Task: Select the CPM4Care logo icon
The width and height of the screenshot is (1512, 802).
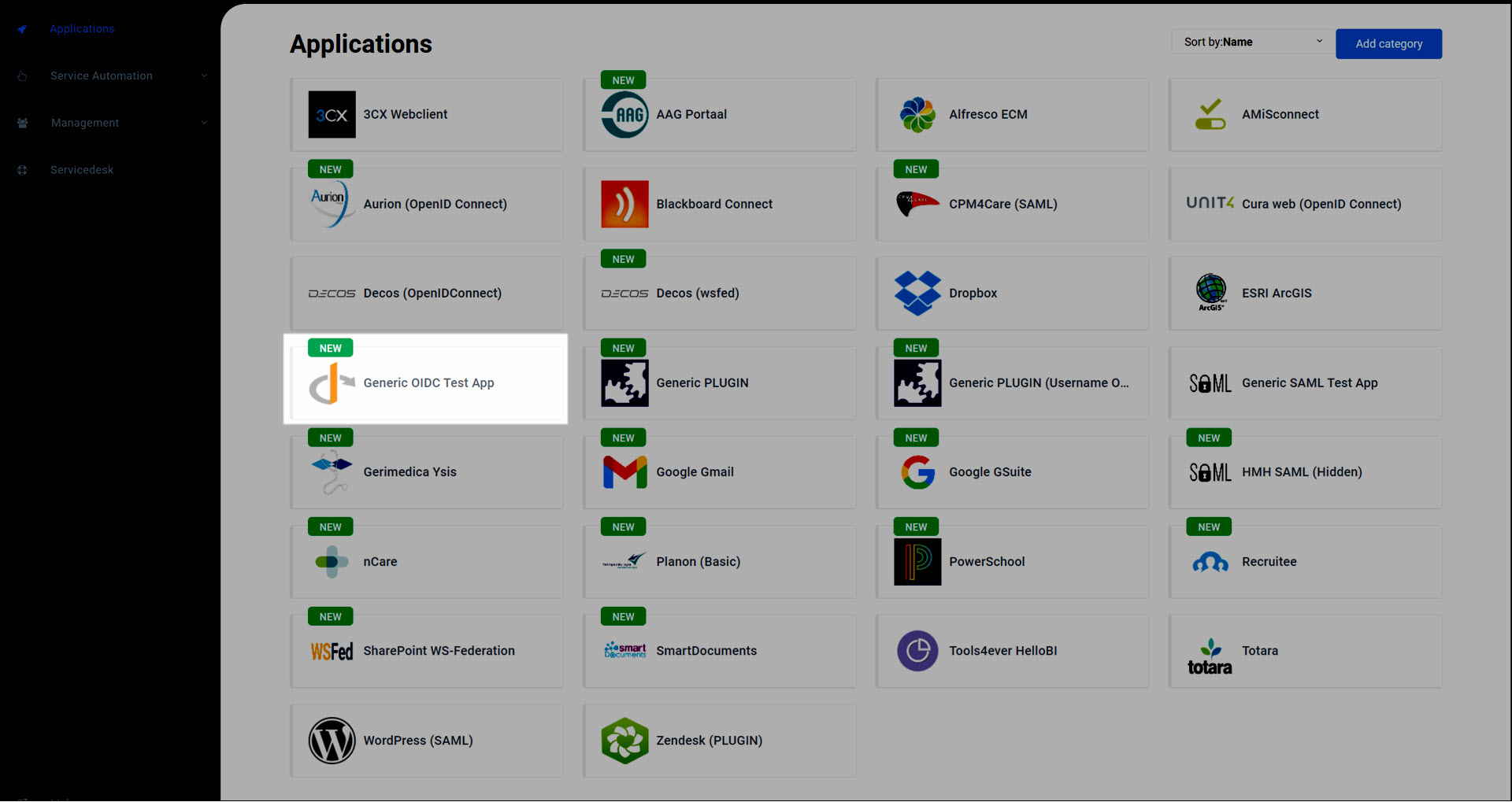Action: (x=917, y=205)
